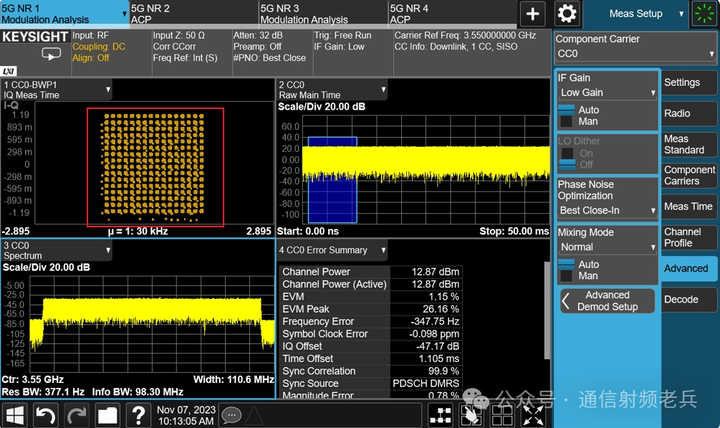Open the Phase Noise Optimization dropdown
The width and height of the screenshot is (720, 428).
606,211
